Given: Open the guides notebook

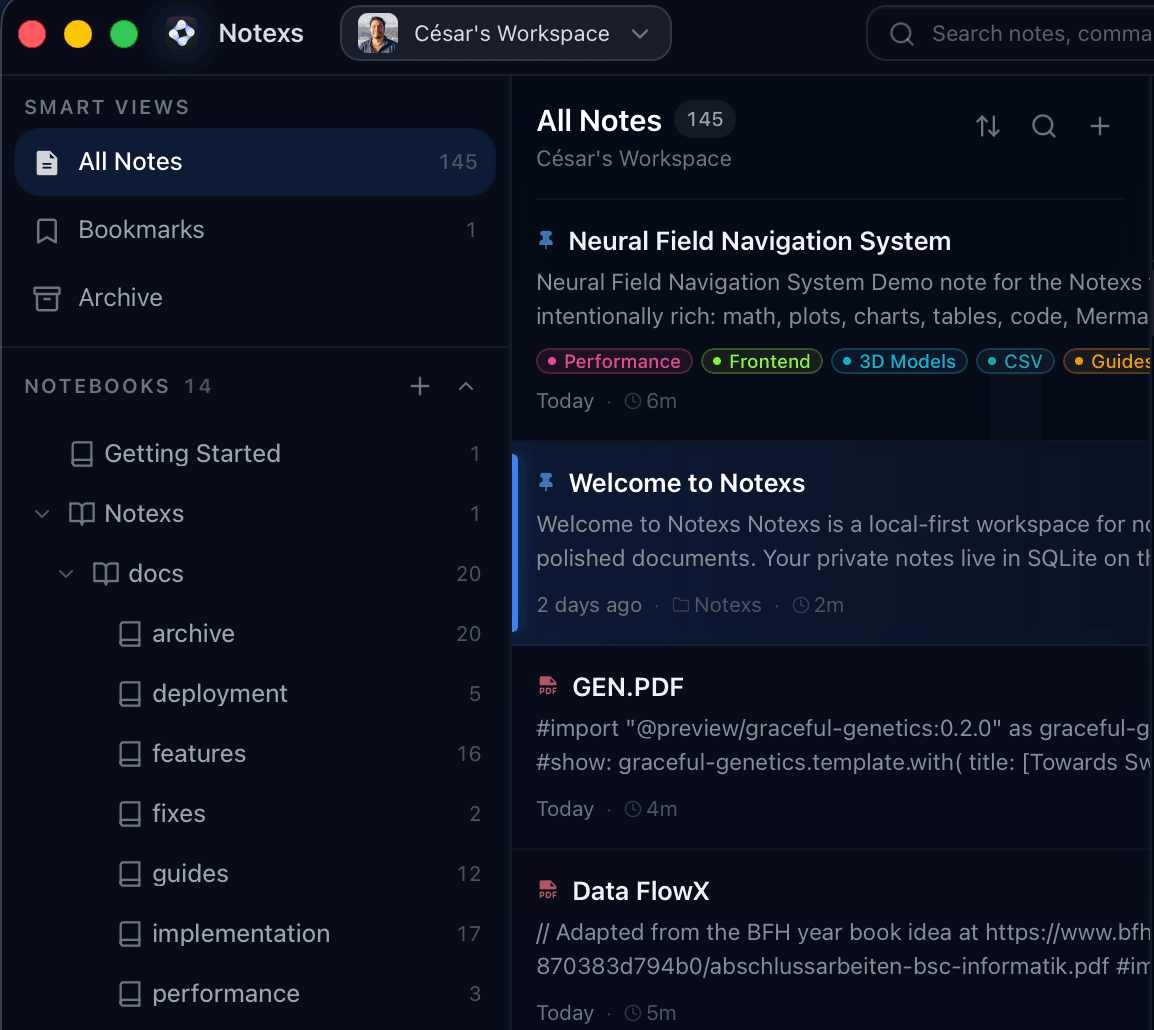Looking at the screenshot, I should click(x=255, y=873).
